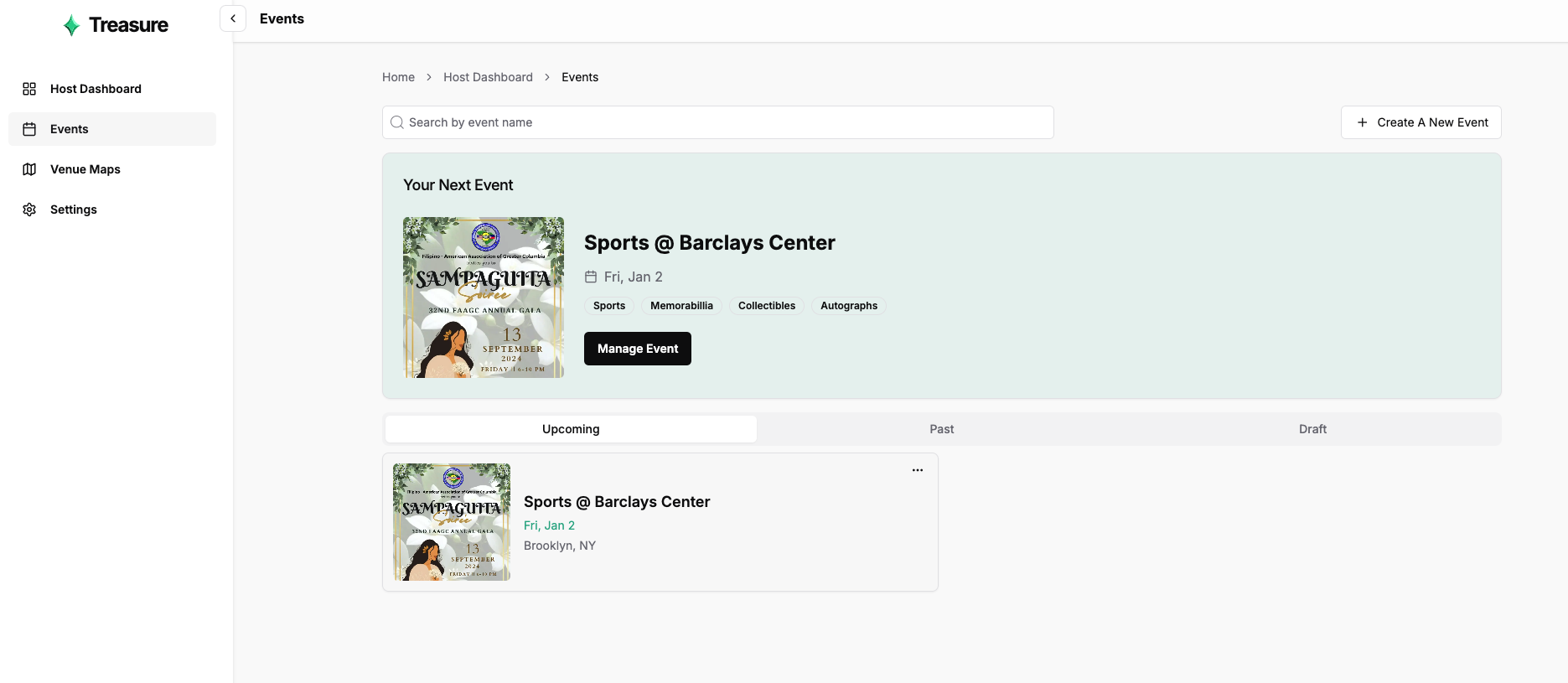The image size is (1568, 683).
Task: Click the search magnifier icon
Action: point(397,122)
